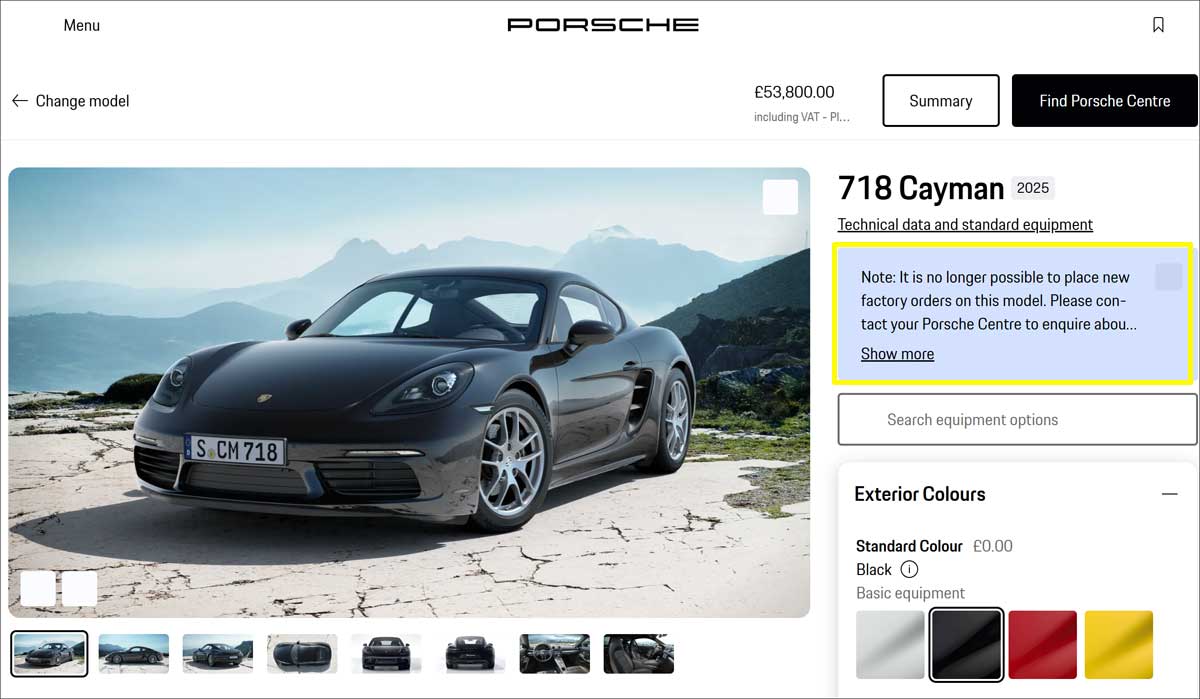
Task: Select the top-down view thumbnail
Action: (301, 653)
